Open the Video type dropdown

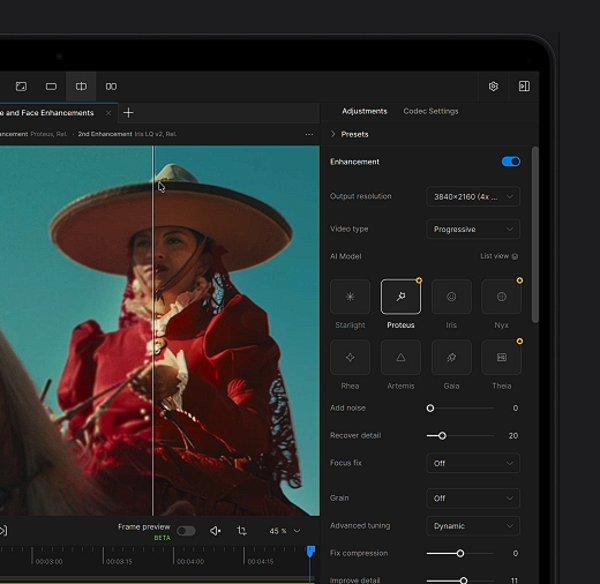(473, 229)
